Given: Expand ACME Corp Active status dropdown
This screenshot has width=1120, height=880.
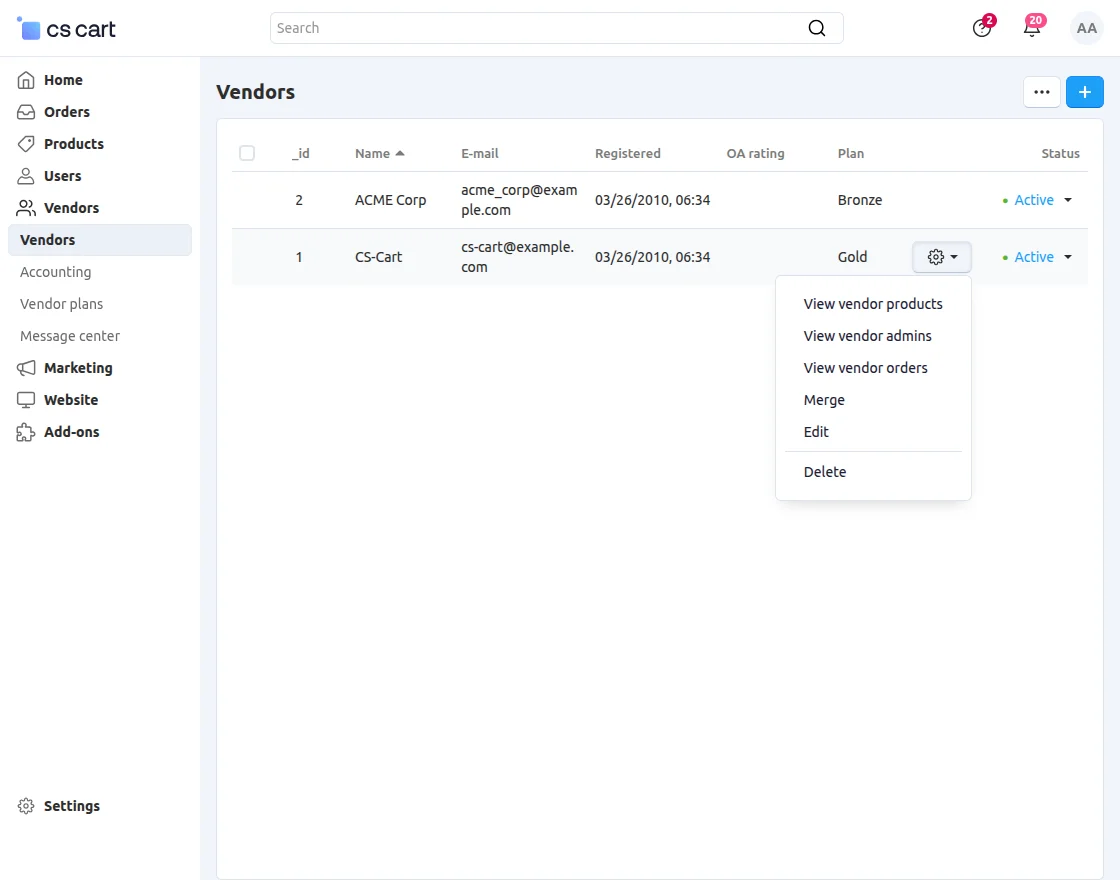Looking at the screenshot, I should (1040, 200).
